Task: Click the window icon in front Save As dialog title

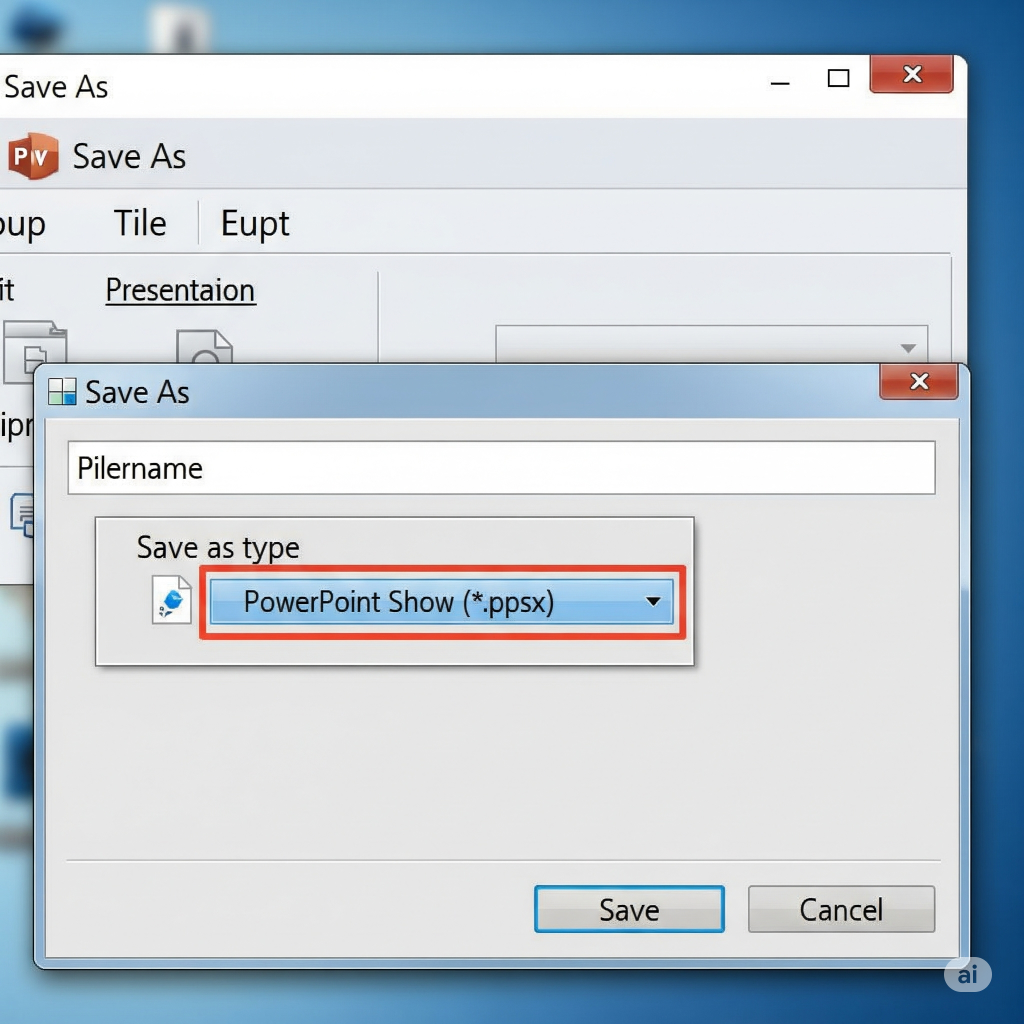Action: [x=63, y=392]
